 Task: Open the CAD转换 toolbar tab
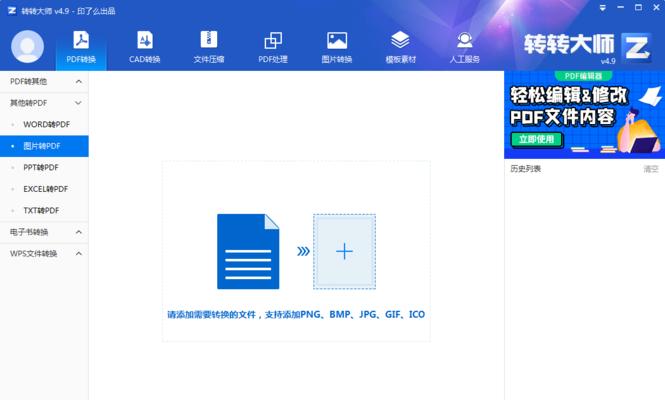(145, 48)
